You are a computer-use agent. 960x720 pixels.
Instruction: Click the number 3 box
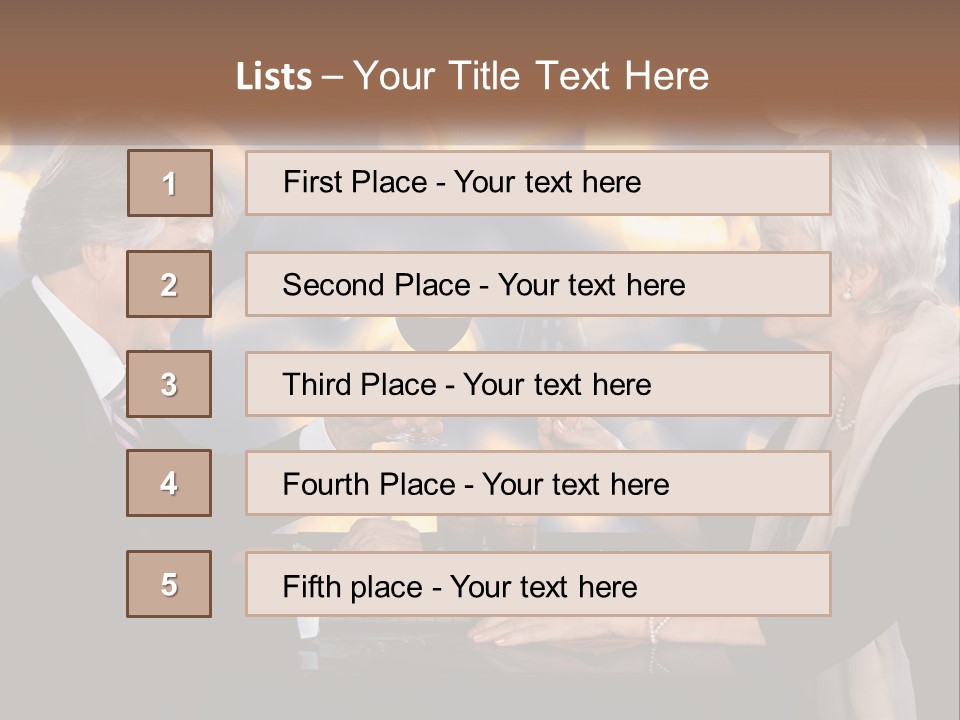(x=169, y=384)
